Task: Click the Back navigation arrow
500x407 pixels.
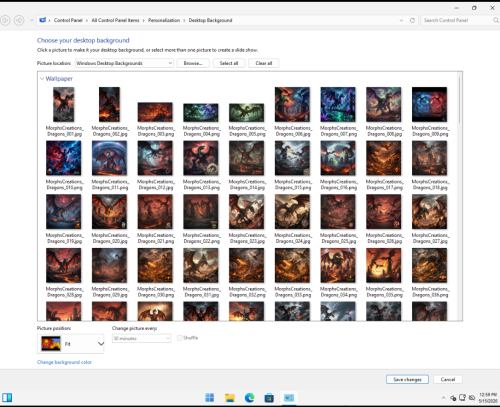Action: 5,20
